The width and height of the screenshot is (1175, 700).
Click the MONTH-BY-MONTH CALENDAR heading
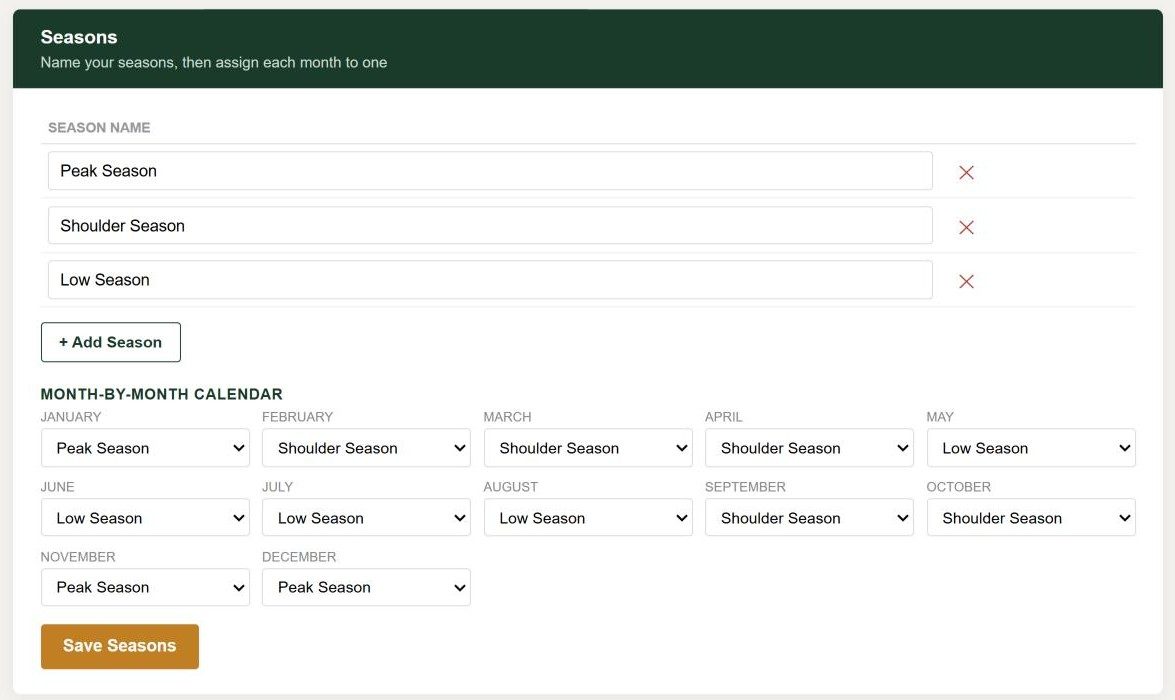[162, 394]
